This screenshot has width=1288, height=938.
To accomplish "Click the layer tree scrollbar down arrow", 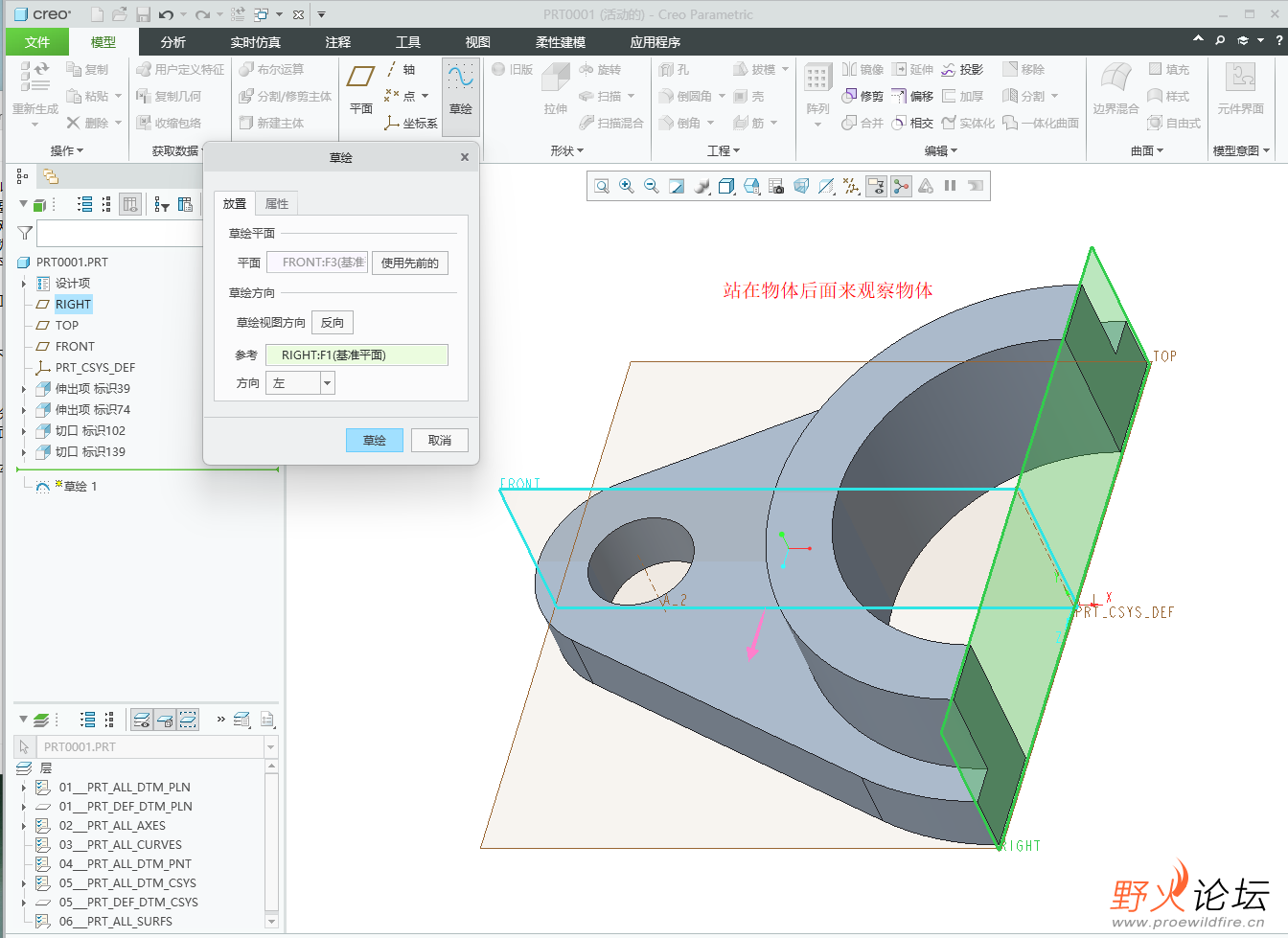I will click(272, 922).
